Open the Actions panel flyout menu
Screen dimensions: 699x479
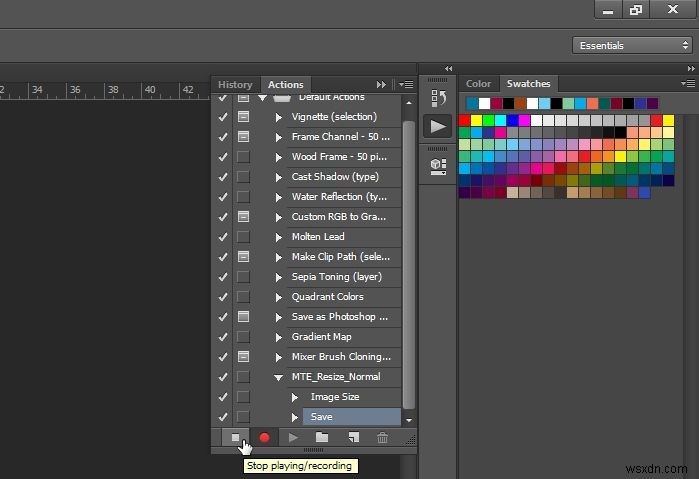[x=406, y=84]
